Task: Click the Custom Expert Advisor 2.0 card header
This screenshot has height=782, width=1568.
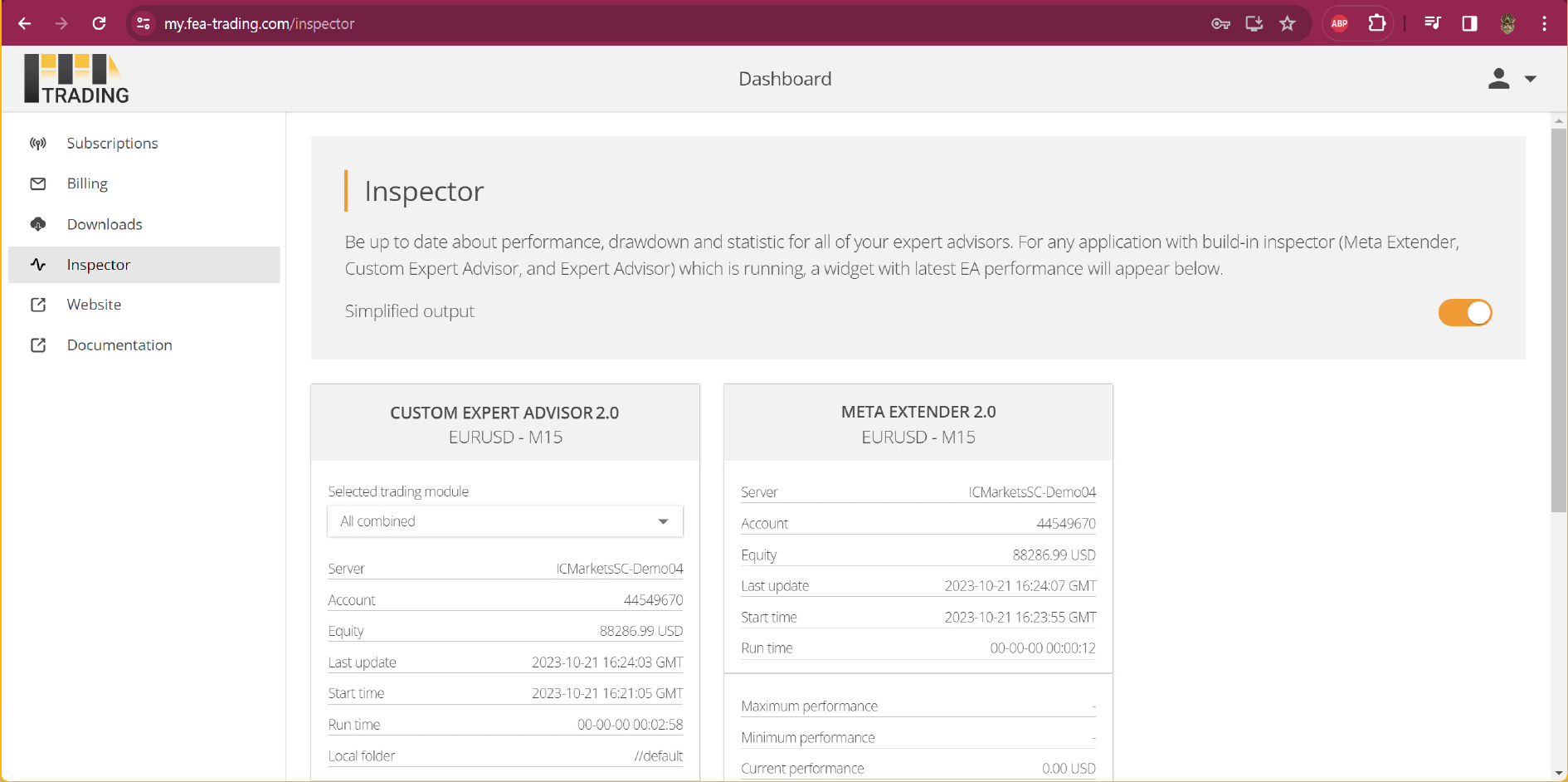Action: (x=505, y=423)
